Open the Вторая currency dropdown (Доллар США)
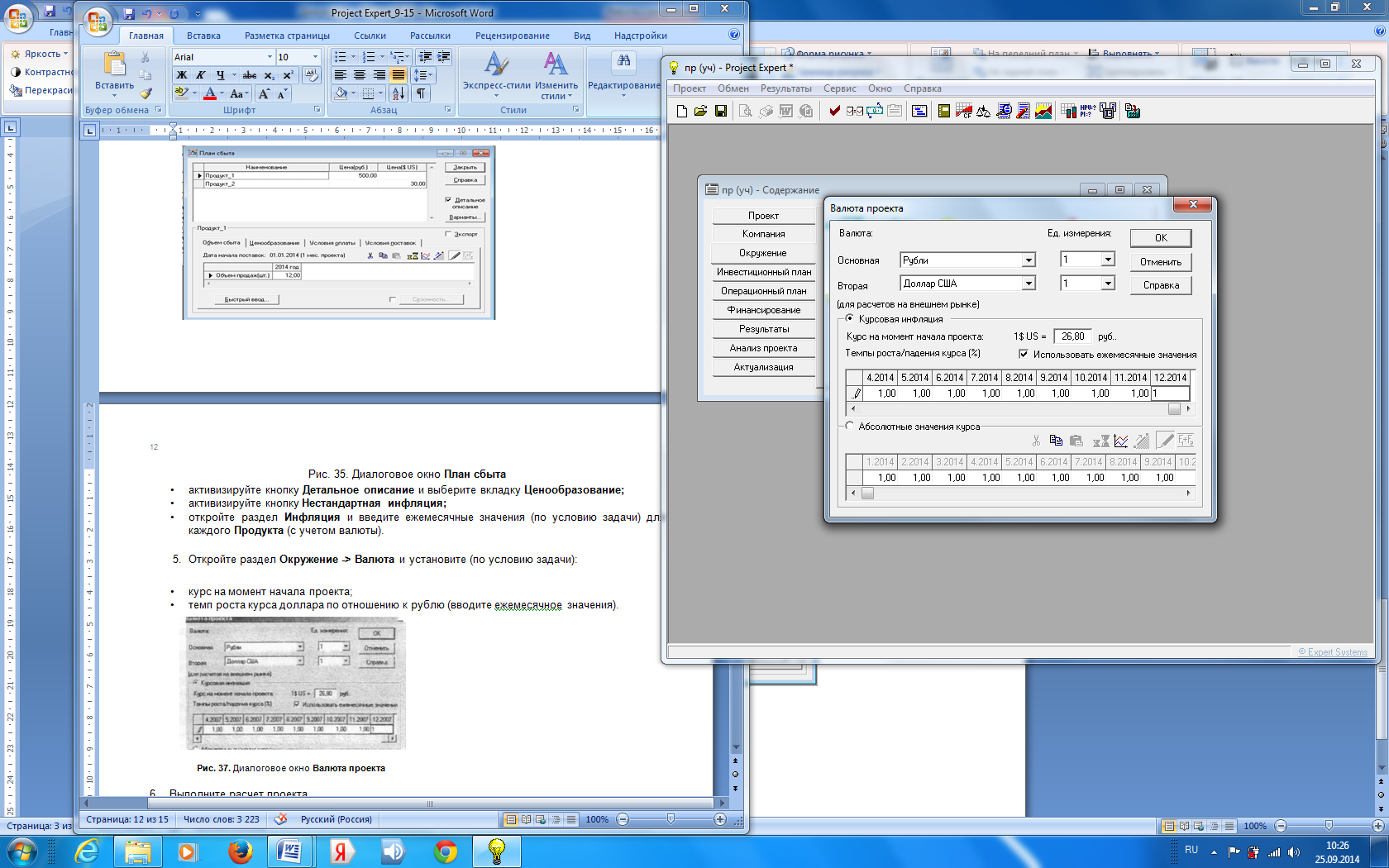 point(1029,284)
